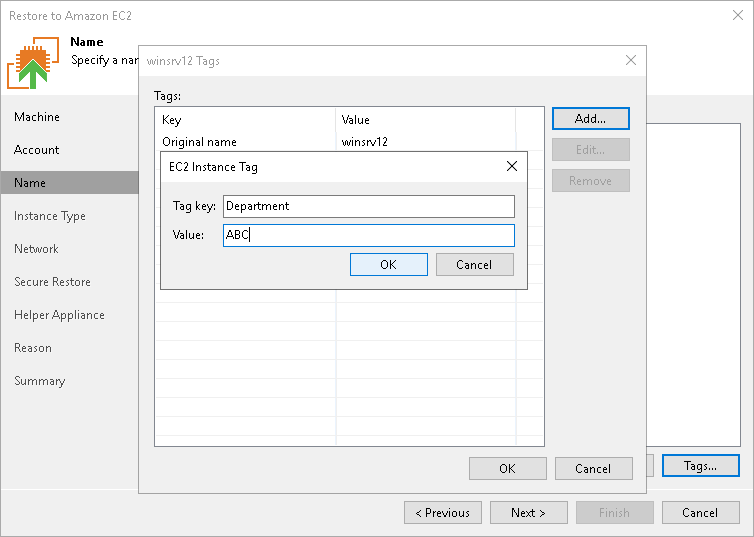This screenshot has width=754, height=537.
Task: Close the EC2 Instance Tag dialog
Action: [x=512, y=166]
